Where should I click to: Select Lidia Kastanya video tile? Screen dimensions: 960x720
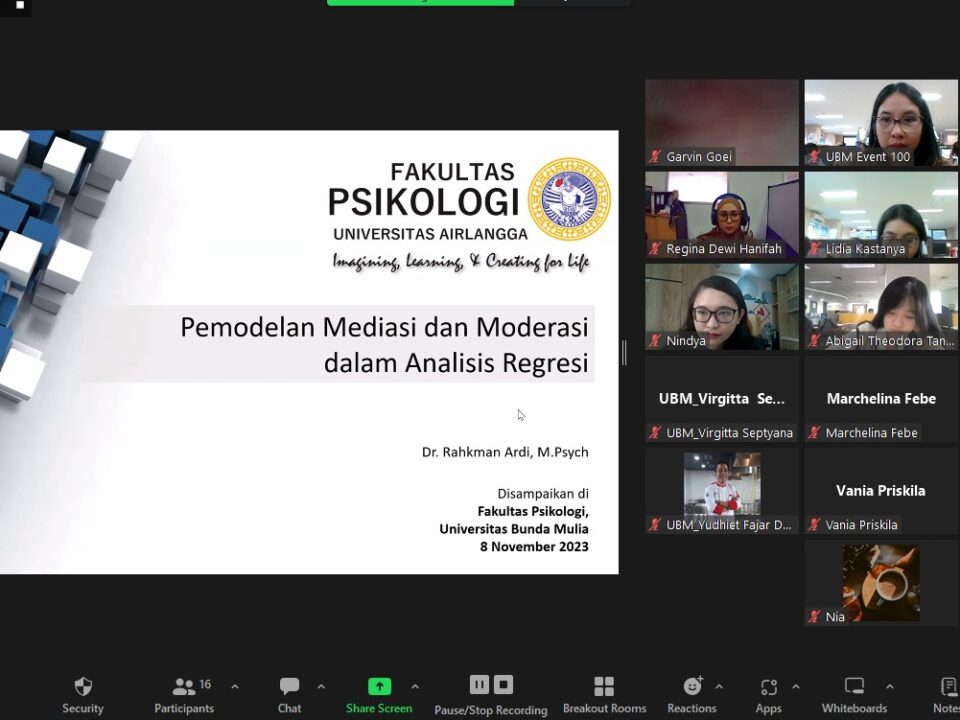pyautogui.click(x=881, y=215)
